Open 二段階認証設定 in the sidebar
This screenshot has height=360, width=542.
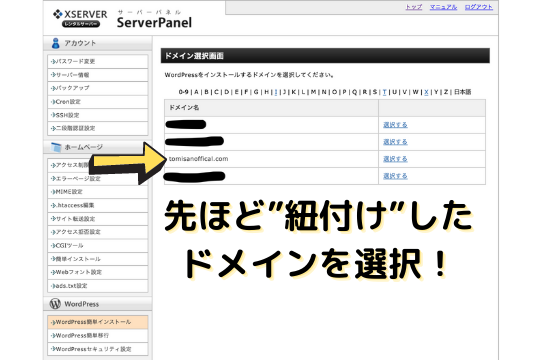tap(97, 128)
